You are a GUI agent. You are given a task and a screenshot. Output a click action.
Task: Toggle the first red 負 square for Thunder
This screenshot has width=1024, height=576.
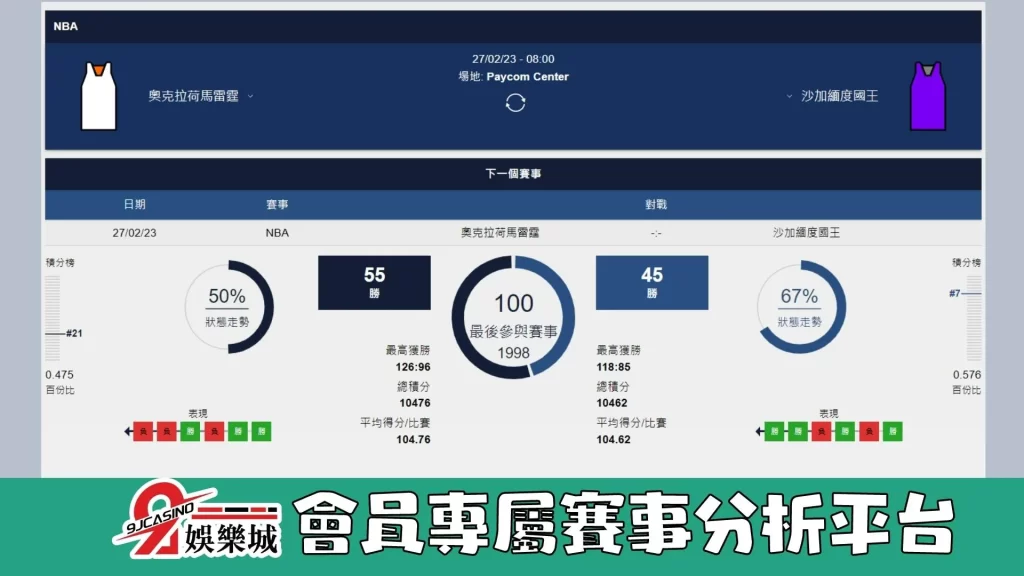142,432
